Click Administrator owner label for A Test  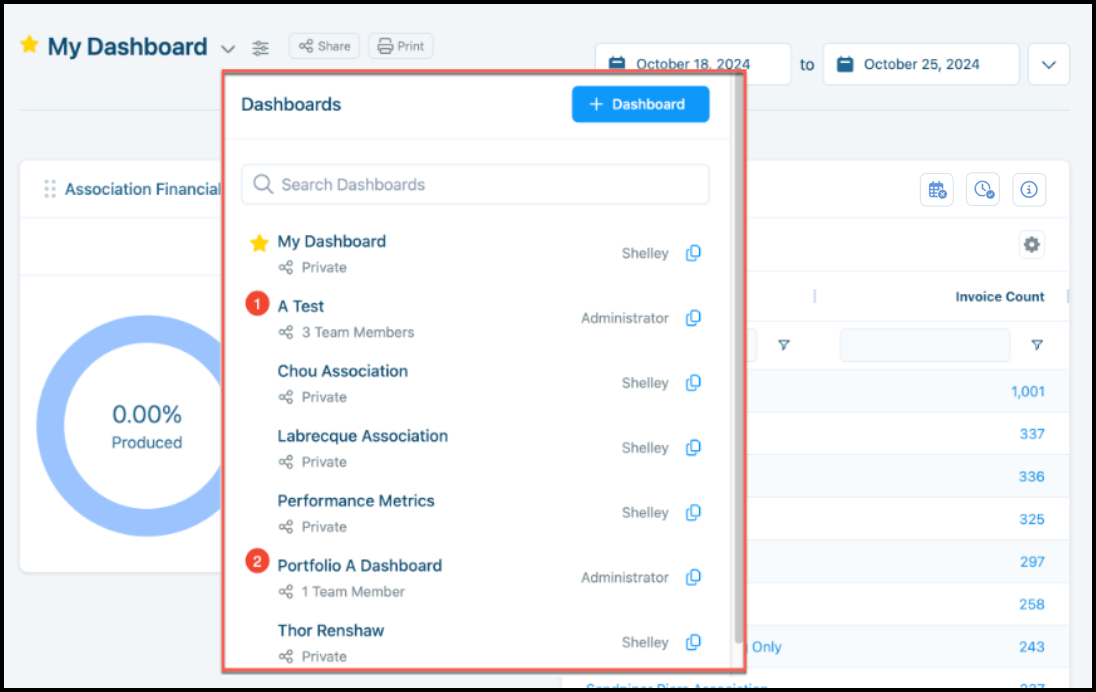point(625,318)
